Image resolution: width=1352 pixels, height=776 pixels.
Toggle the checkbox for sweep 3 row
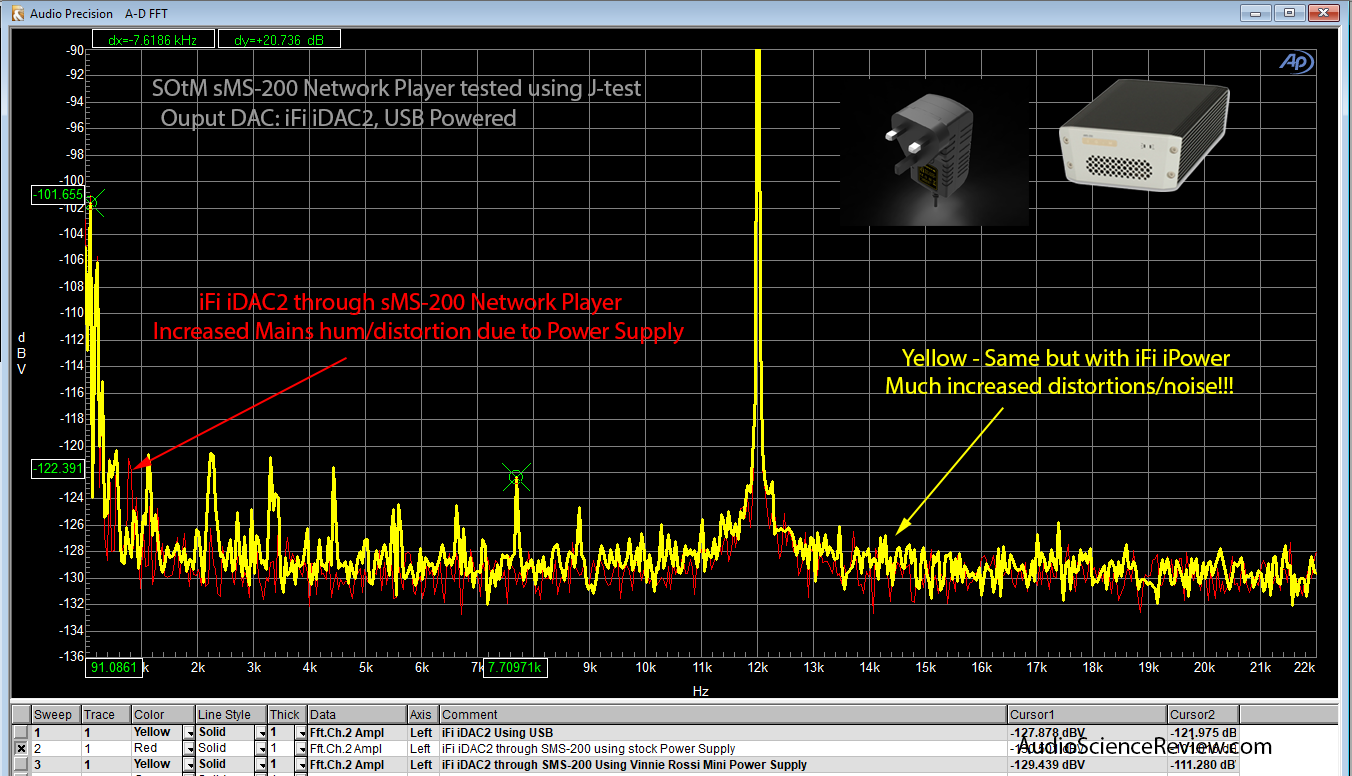(x=21, y=764)
